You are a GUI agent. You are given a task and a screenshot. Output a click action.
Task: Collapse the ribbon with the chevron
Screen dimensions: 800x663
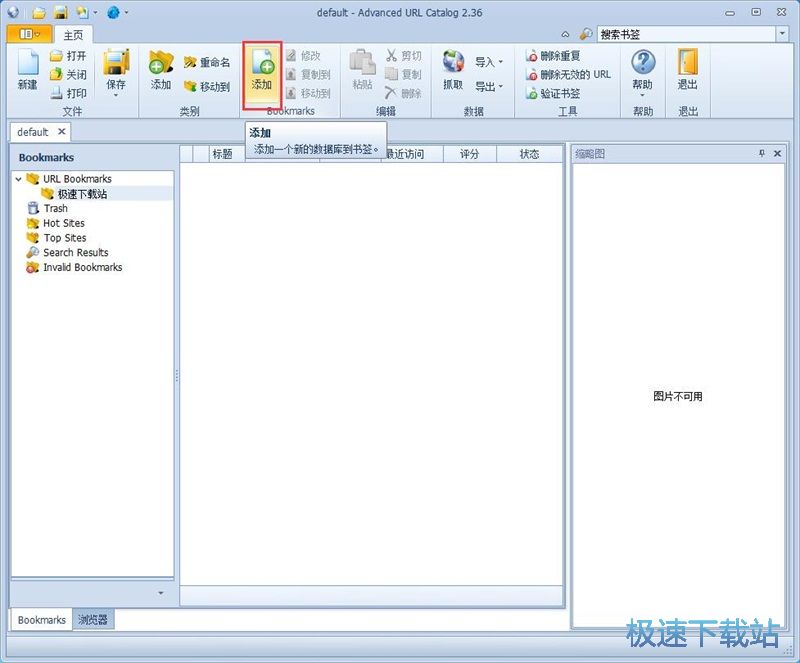click(565, 34)
